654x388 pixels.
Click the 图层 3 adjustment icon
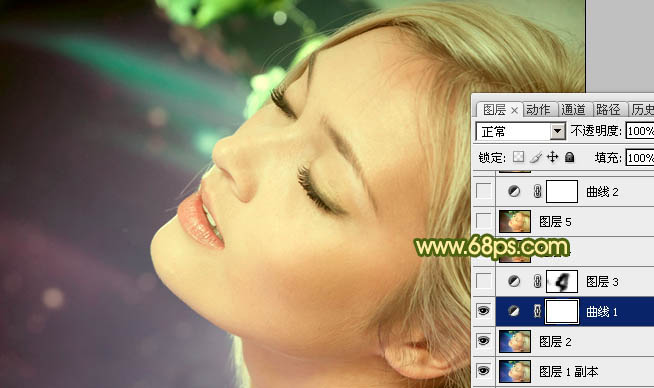pos(514,282)
